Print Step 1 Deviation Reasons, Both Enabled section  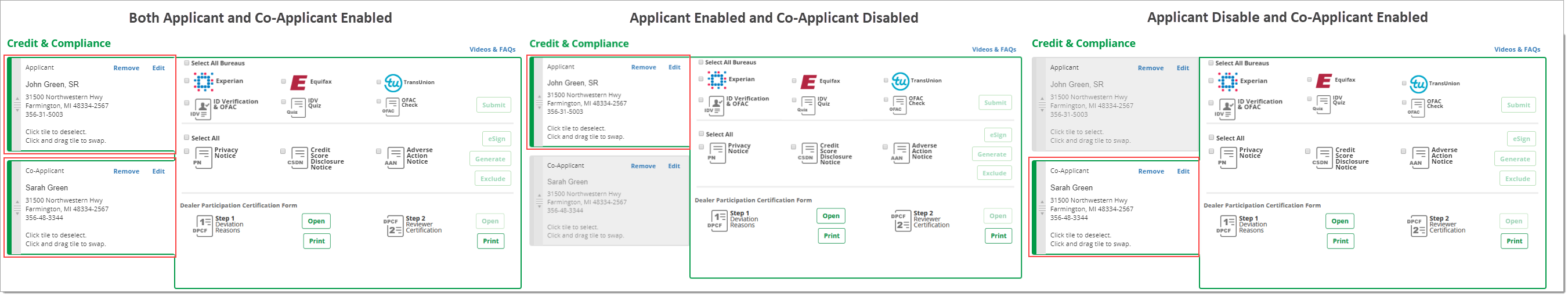pyautogui.click(x=317, y=241)
